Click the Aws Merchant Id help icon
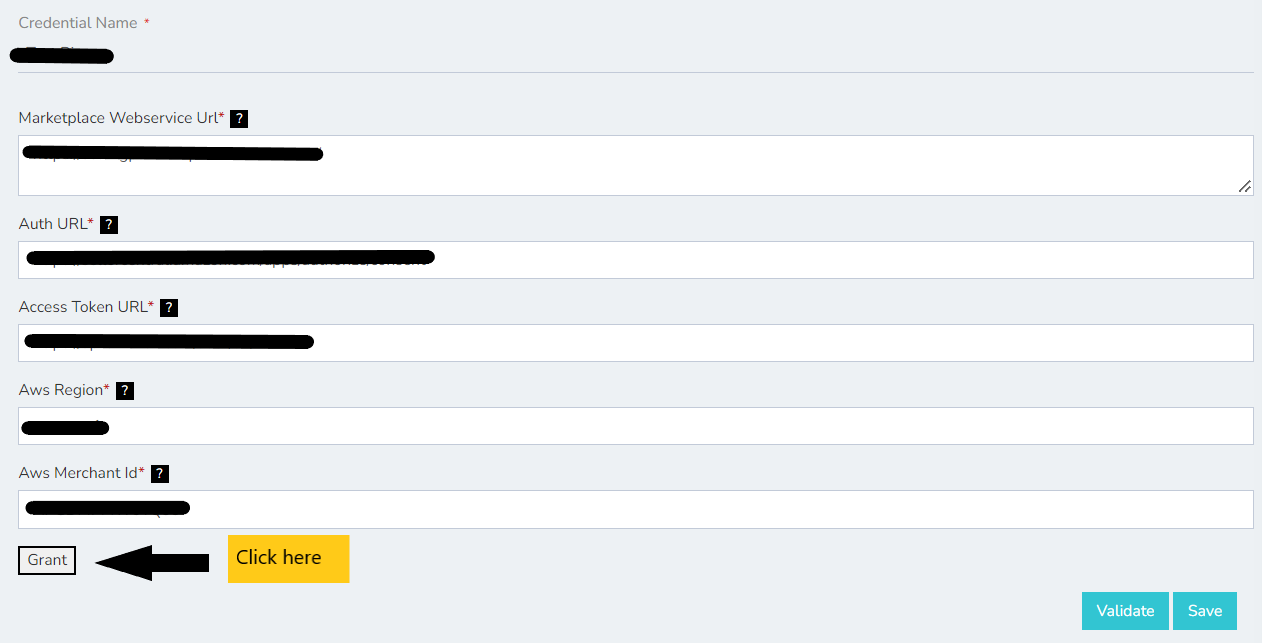Image resolution: width=1262 pixels, height=643 pixels. (159, 474)
